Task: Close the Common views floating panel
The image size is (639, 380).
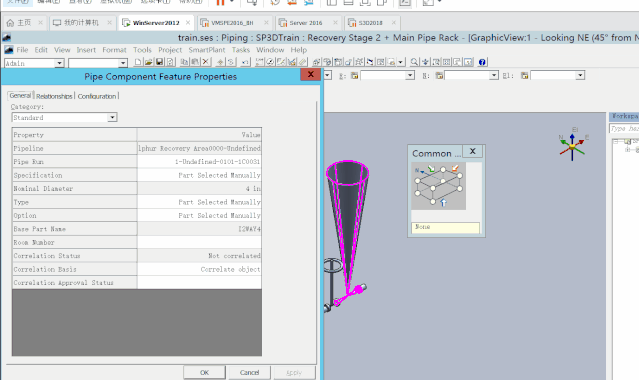Action: click(472, 151)
